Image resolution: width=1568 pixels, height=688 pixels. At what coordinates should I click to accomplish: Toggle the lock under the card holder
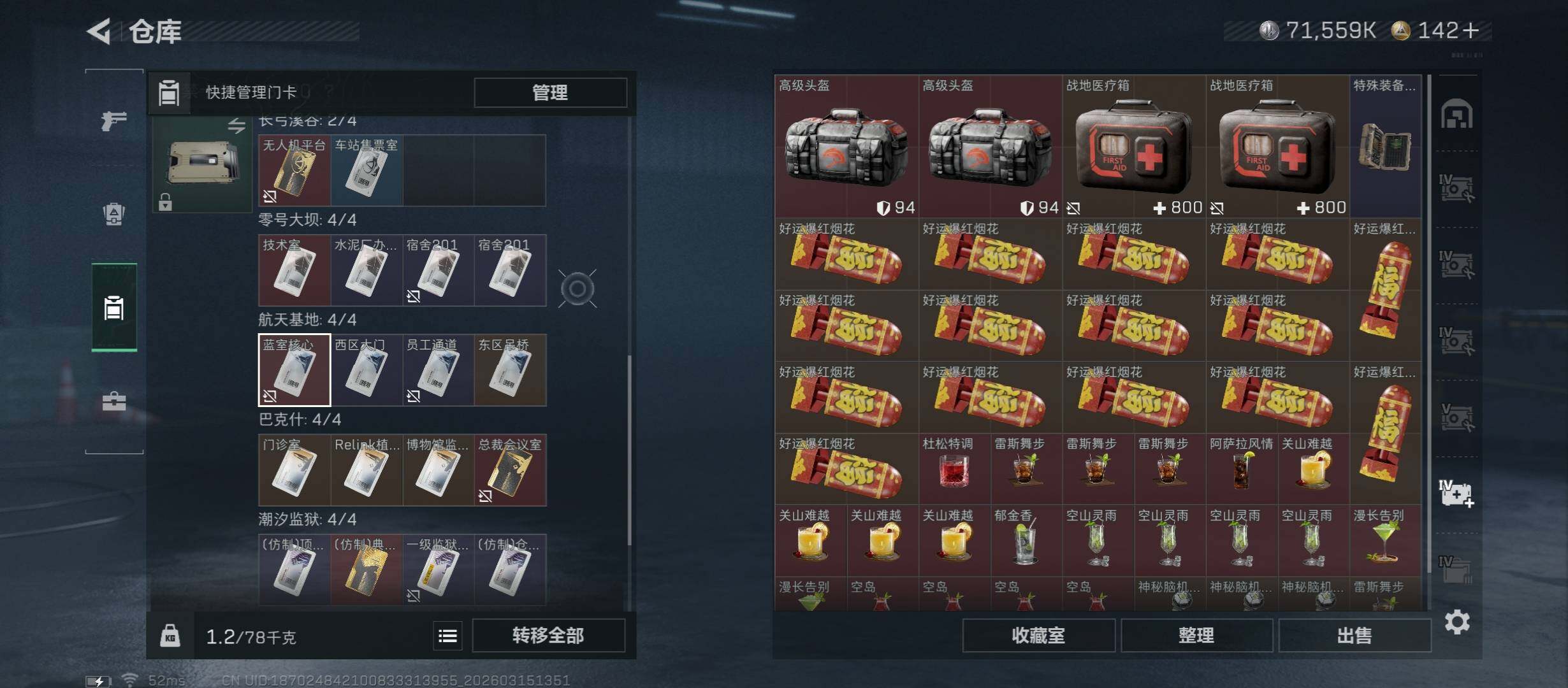pyautogui.click(x=165, y=202)
